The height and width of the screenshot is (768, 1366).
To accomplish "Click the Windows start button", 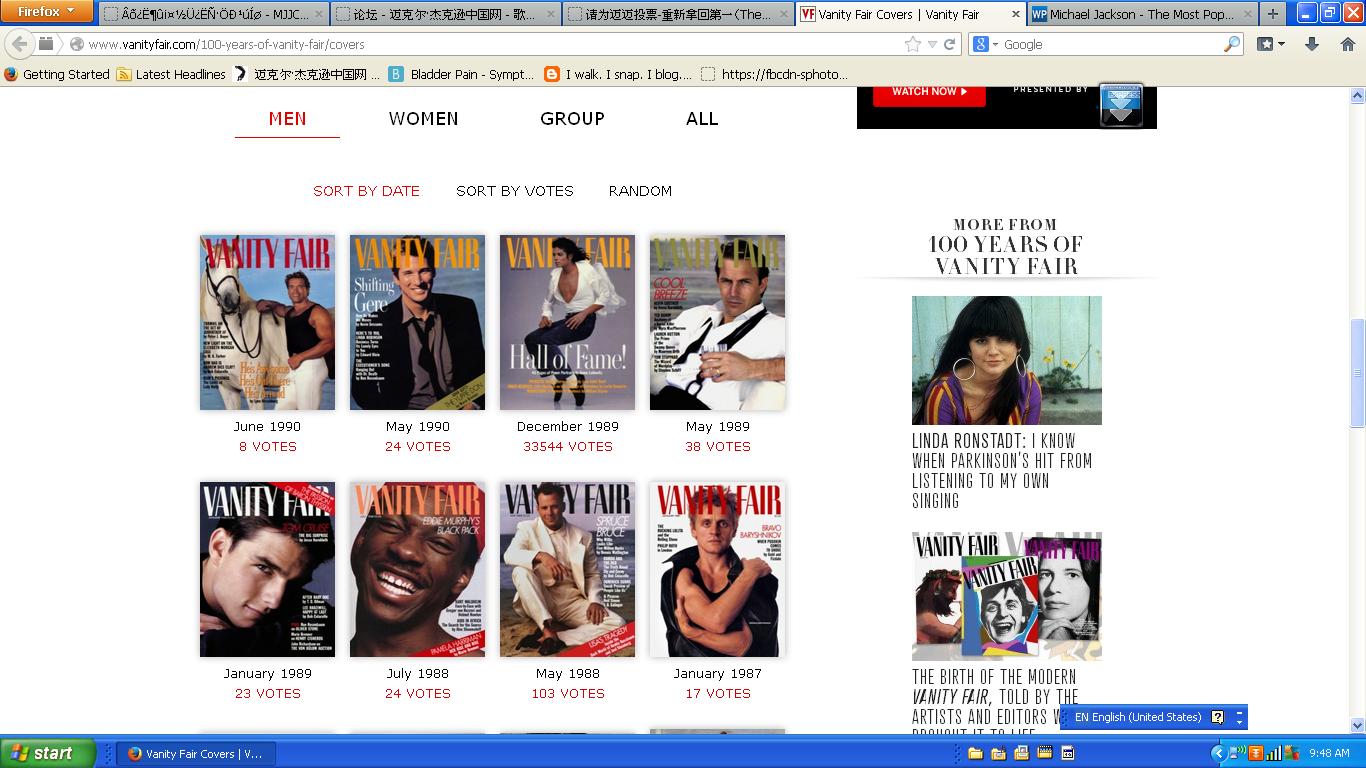I will tap(48, 753).
